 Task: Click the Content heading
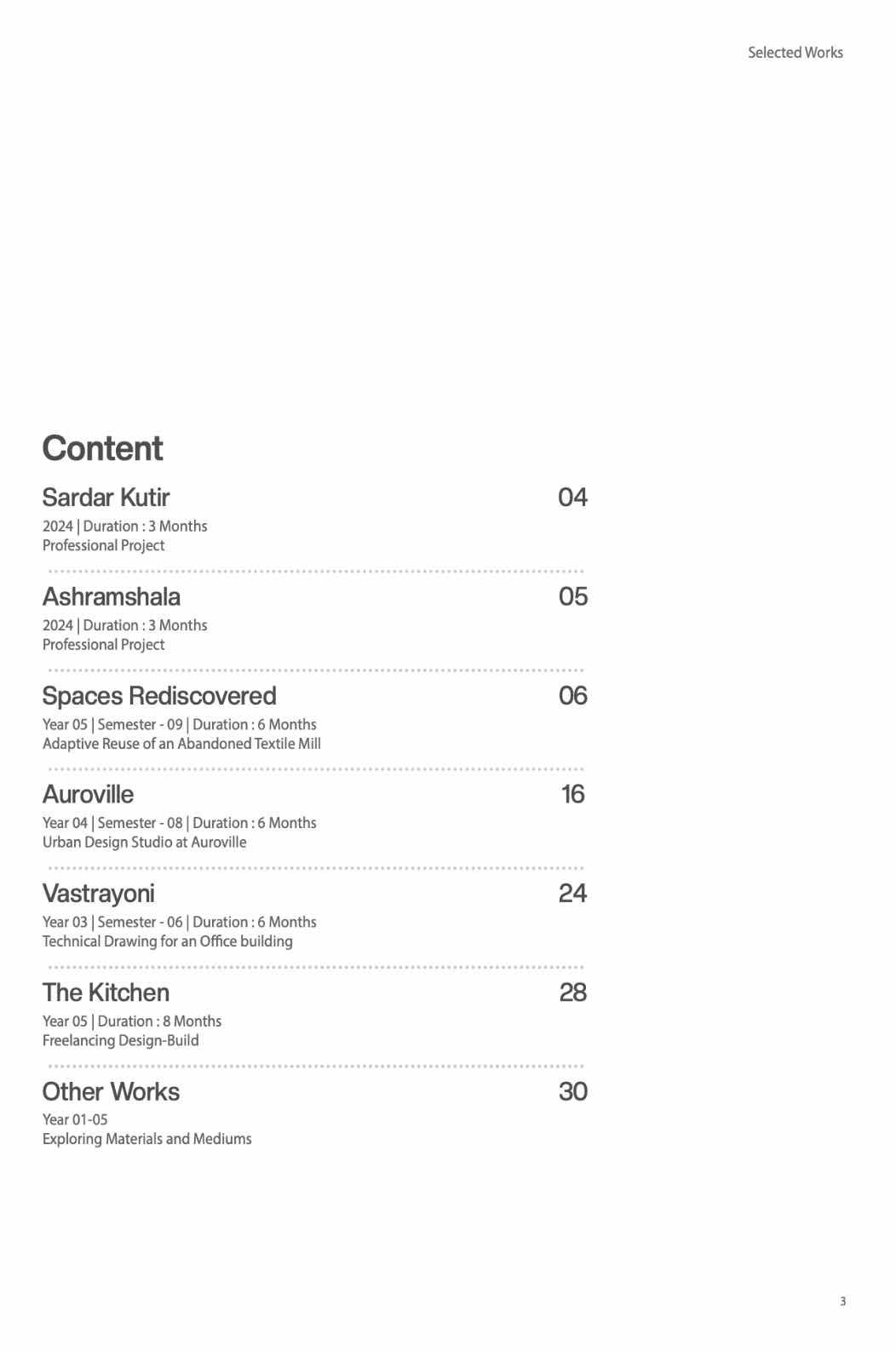pyautogui.click(x=102, y=448)
